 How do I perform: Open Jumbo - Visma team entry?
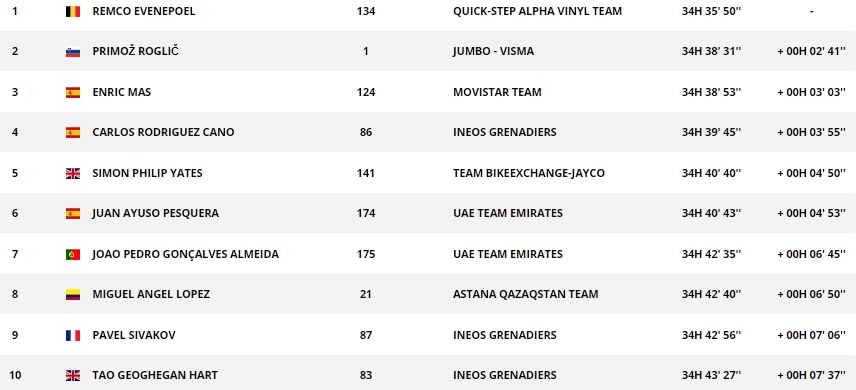494,51
